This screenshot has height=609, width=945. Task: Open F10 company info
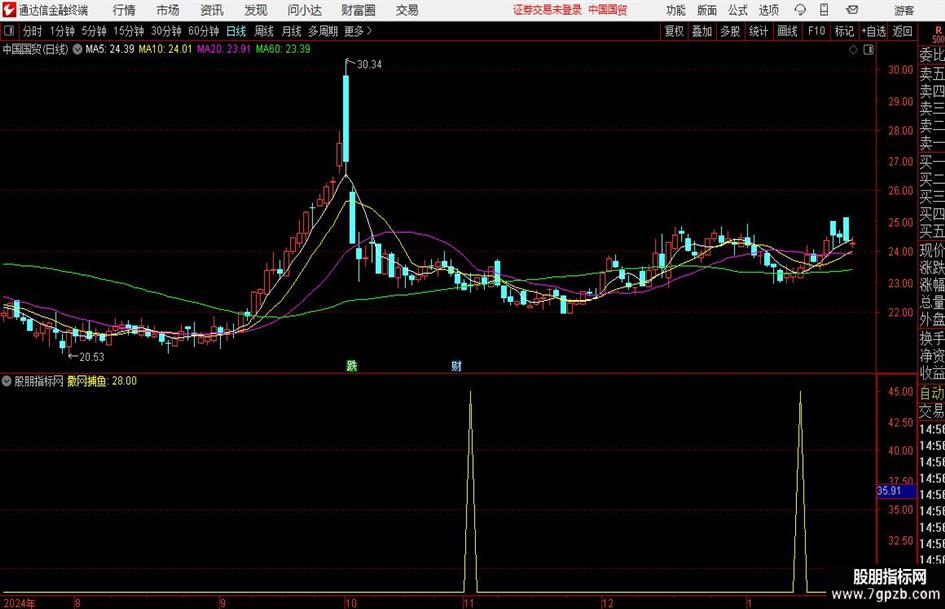click(817, 31)
